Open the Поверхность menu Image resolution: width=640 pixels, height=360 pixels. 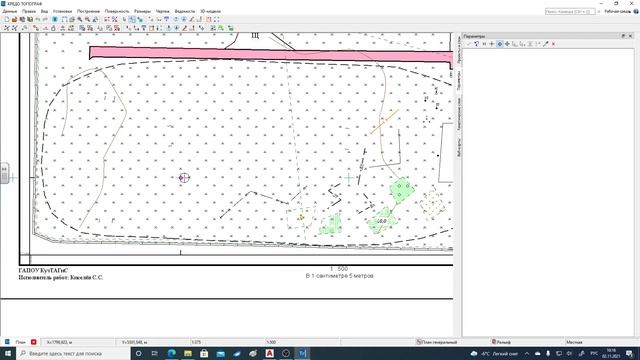point(117,11)
